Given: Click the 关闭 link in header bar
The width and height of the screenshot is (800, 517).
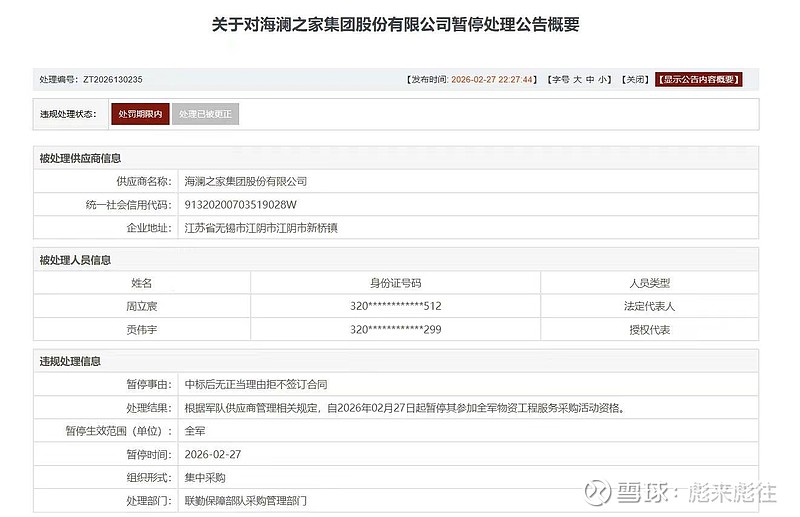Looking at the screenshot, I should click(635, 80).
